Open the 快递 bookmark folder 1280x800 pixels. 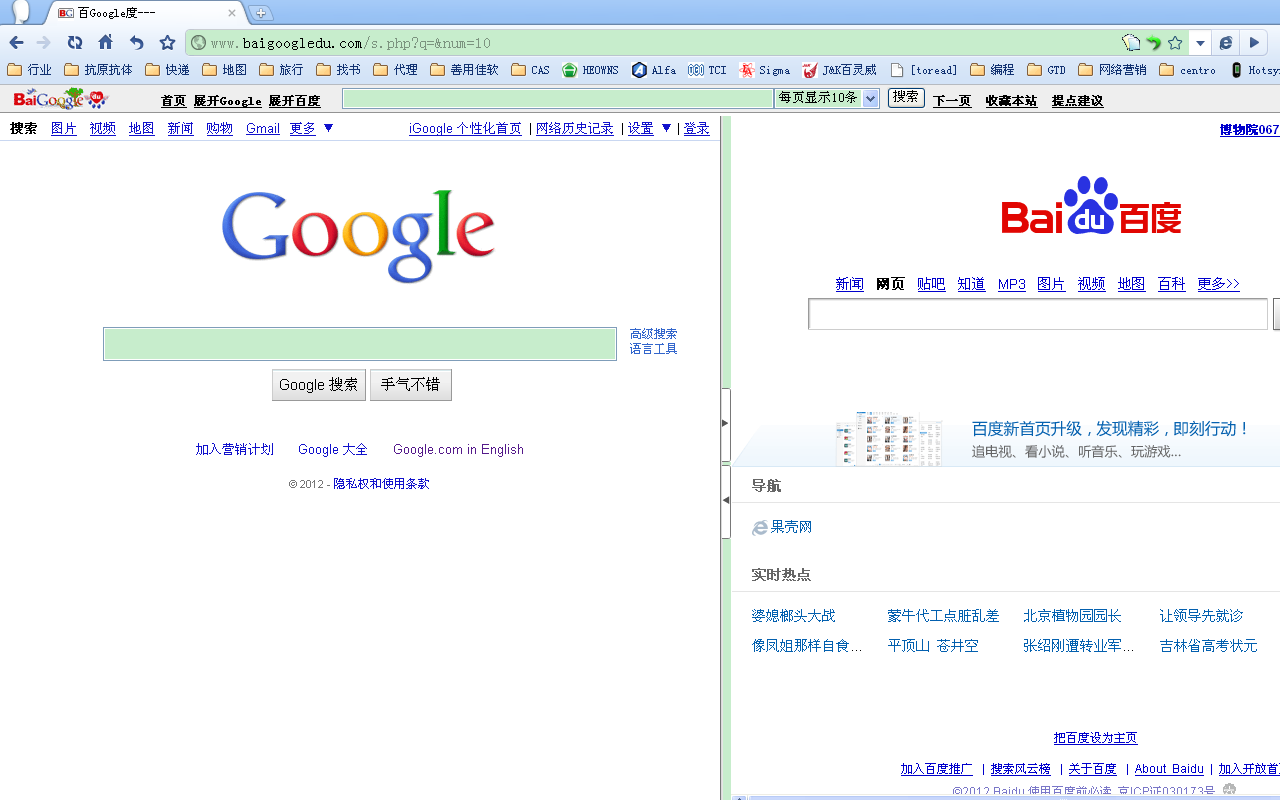(167, 70)
